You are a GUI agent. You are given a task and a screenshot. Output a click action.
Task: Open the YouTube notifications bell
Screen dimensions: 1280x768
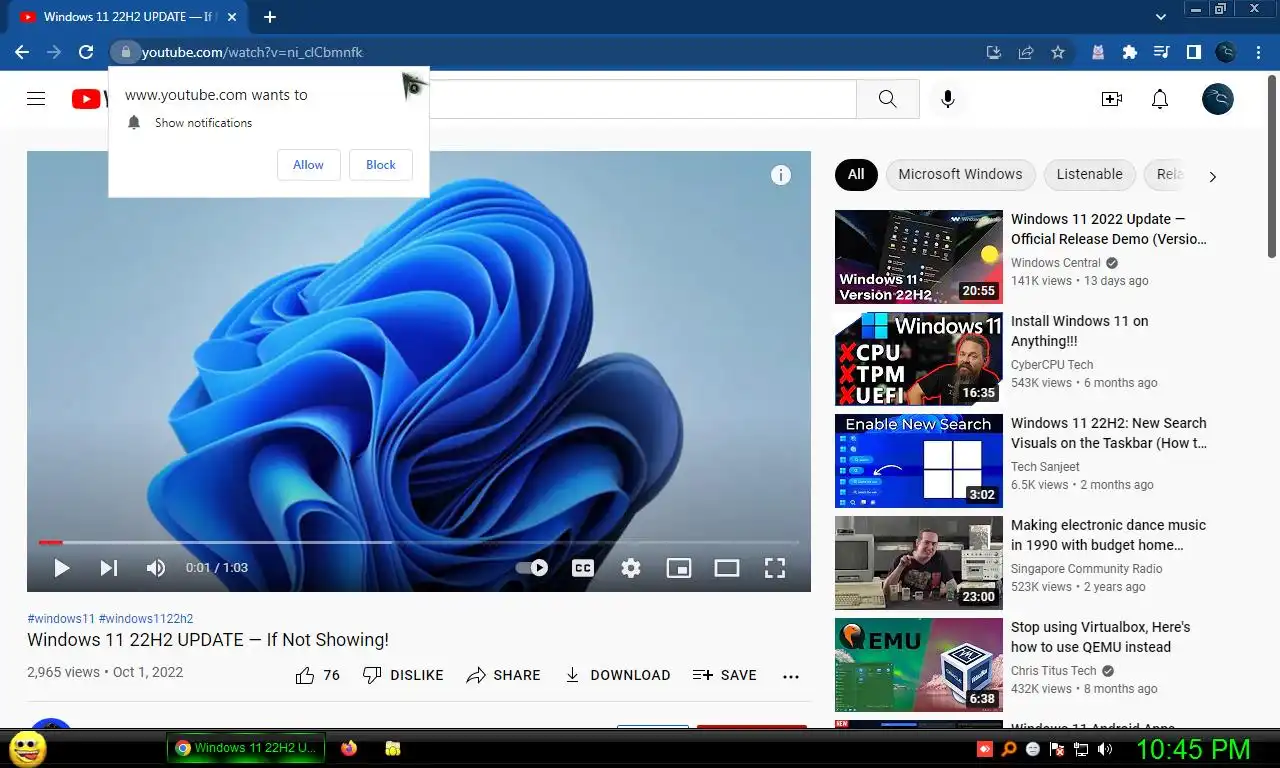coord(1160,99)
